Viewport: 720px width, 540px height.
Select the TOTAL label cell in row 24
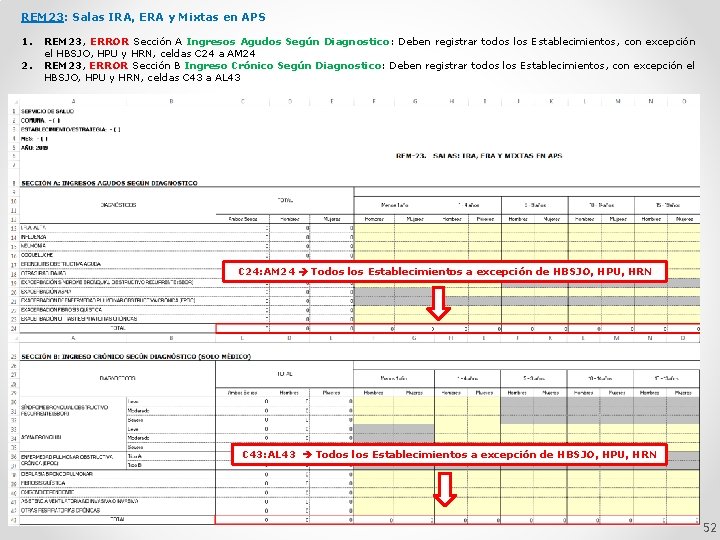[x=118, y=328]
